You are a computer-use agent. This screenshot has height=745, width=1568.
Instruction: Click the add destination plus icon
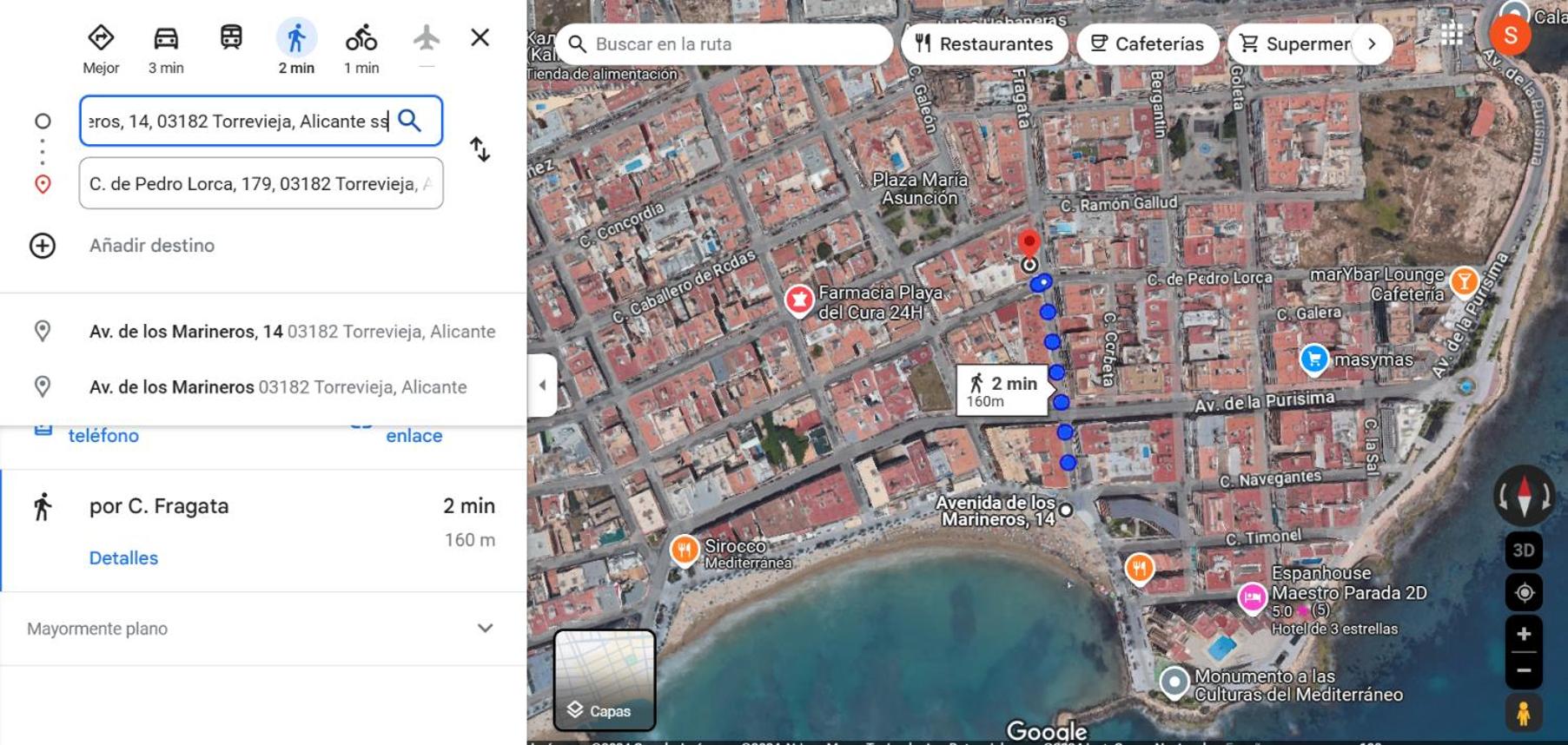tap(43, 246)
